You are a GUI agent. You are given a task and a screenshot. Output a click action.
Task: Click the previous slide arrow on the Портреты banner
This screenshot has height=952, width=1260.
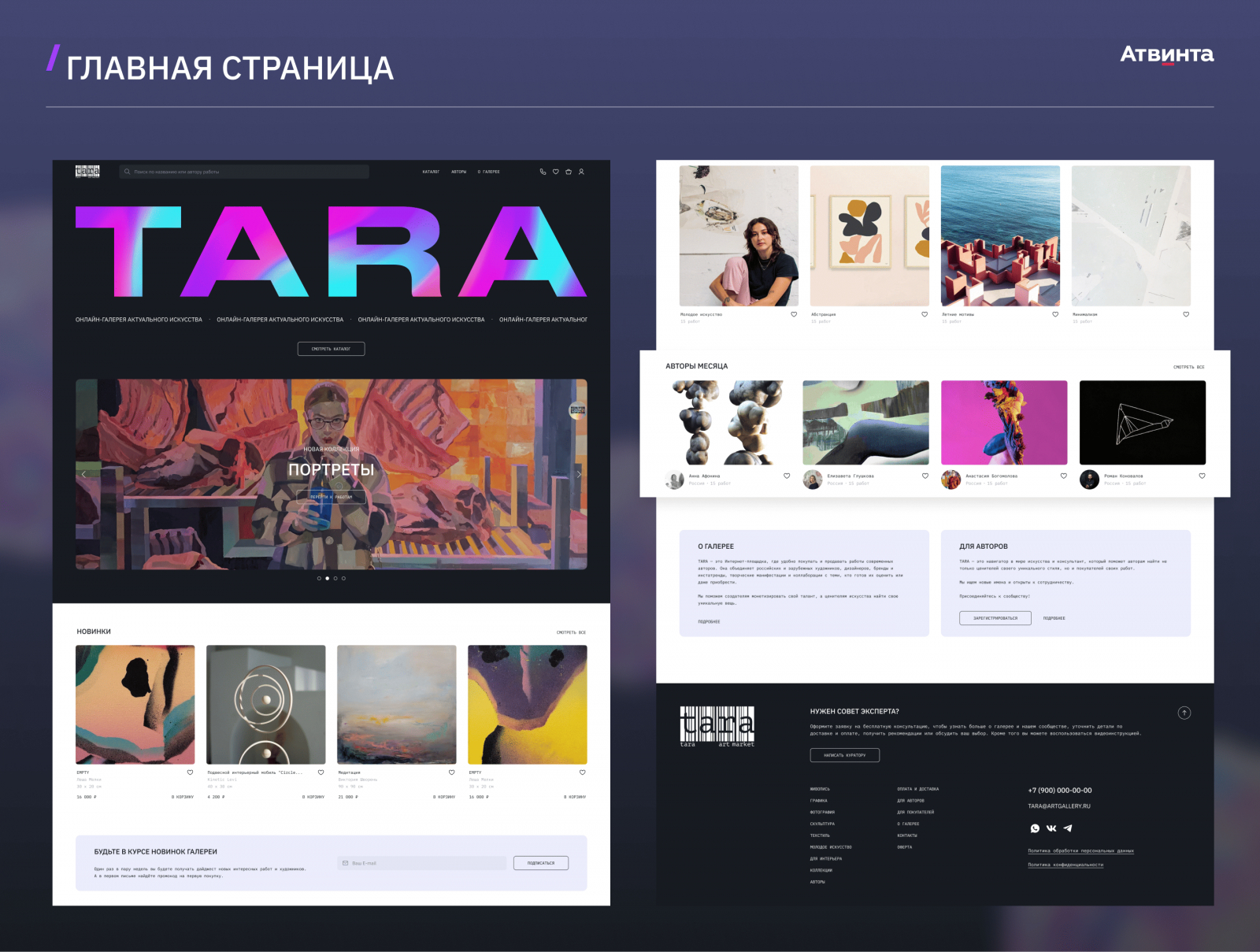point(83,474)
